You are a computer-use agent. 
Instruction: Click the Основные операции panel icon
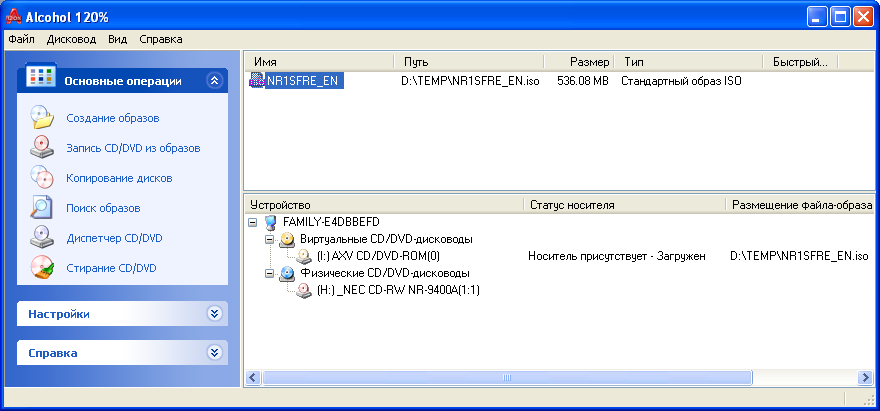click(42, 76)
